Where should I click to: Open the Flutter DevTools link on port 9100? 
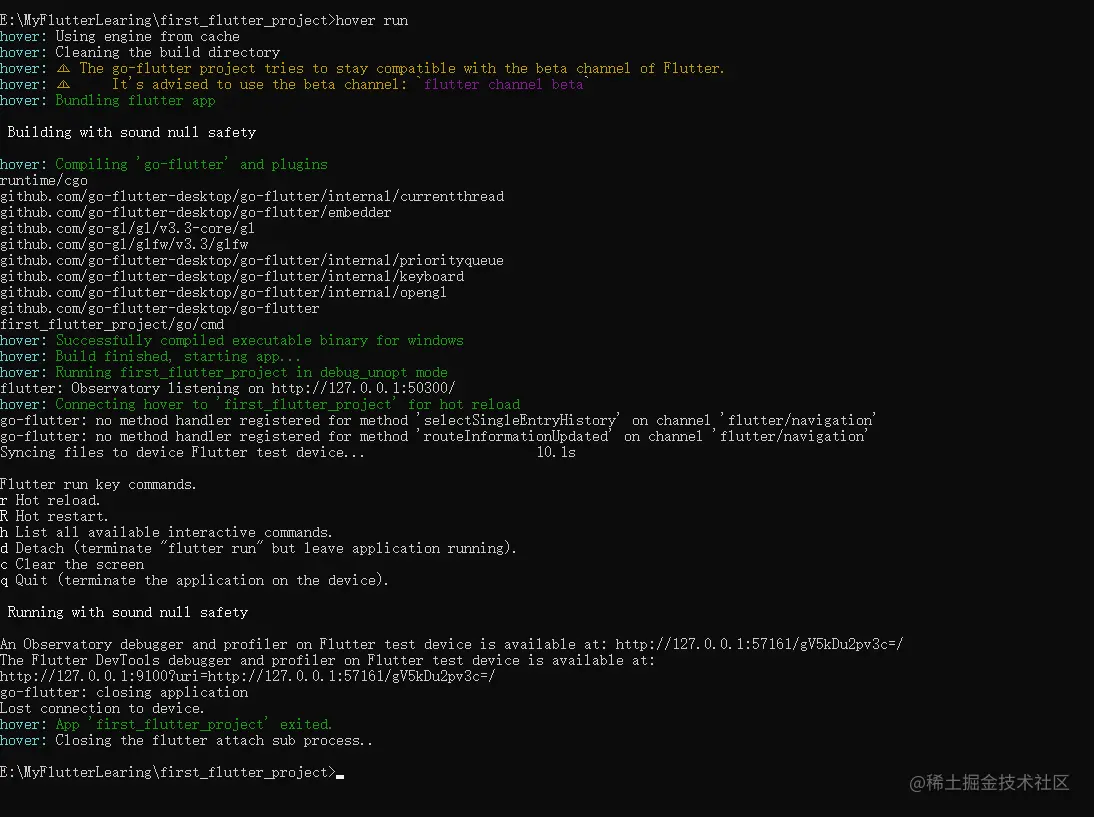click(x=247, y=677)
